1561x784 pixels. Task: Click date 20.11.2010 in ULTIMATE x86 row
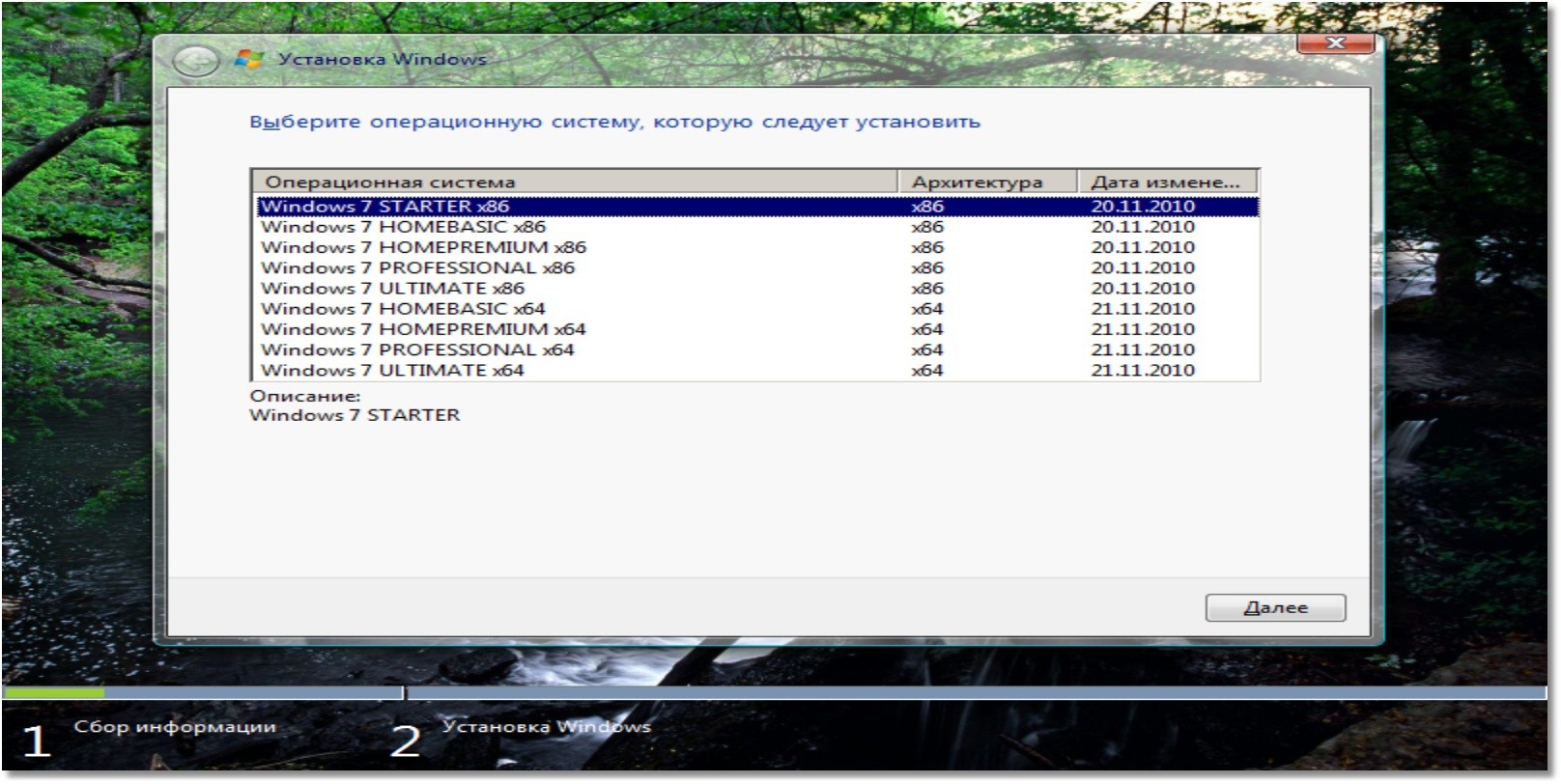[1143, 288]
